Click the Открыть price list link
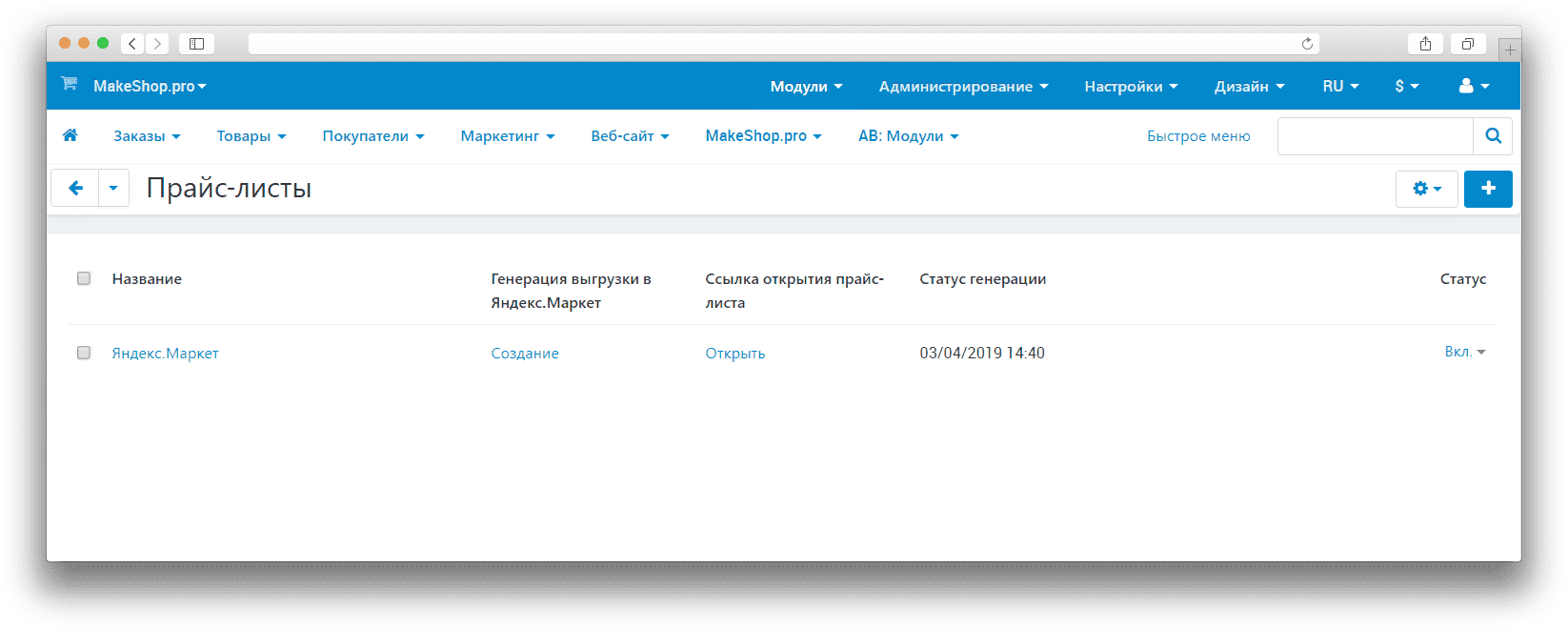Viewport: 1568px width, 629px height. click(735, 353)
